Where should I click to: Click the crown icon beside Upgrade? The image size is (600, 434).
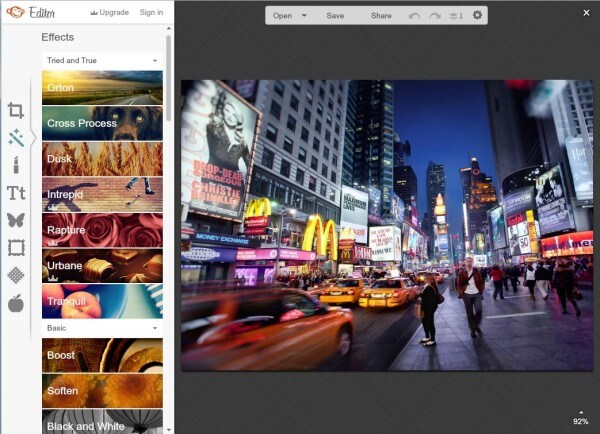(x=94, y=13)
